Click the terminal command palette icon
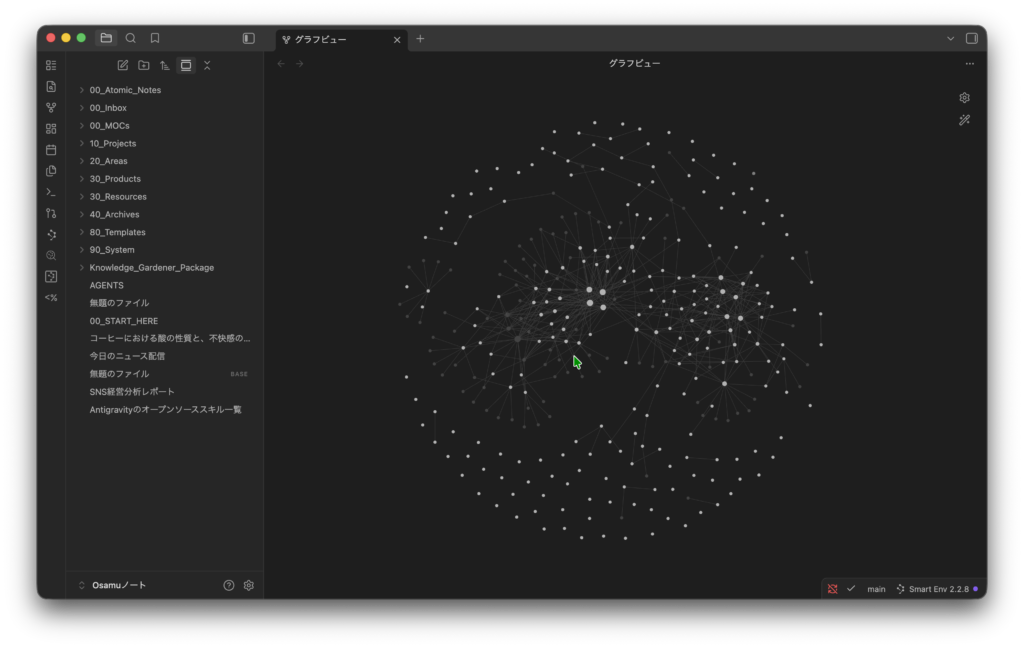The image size is (1024, 648). (51, 192)
